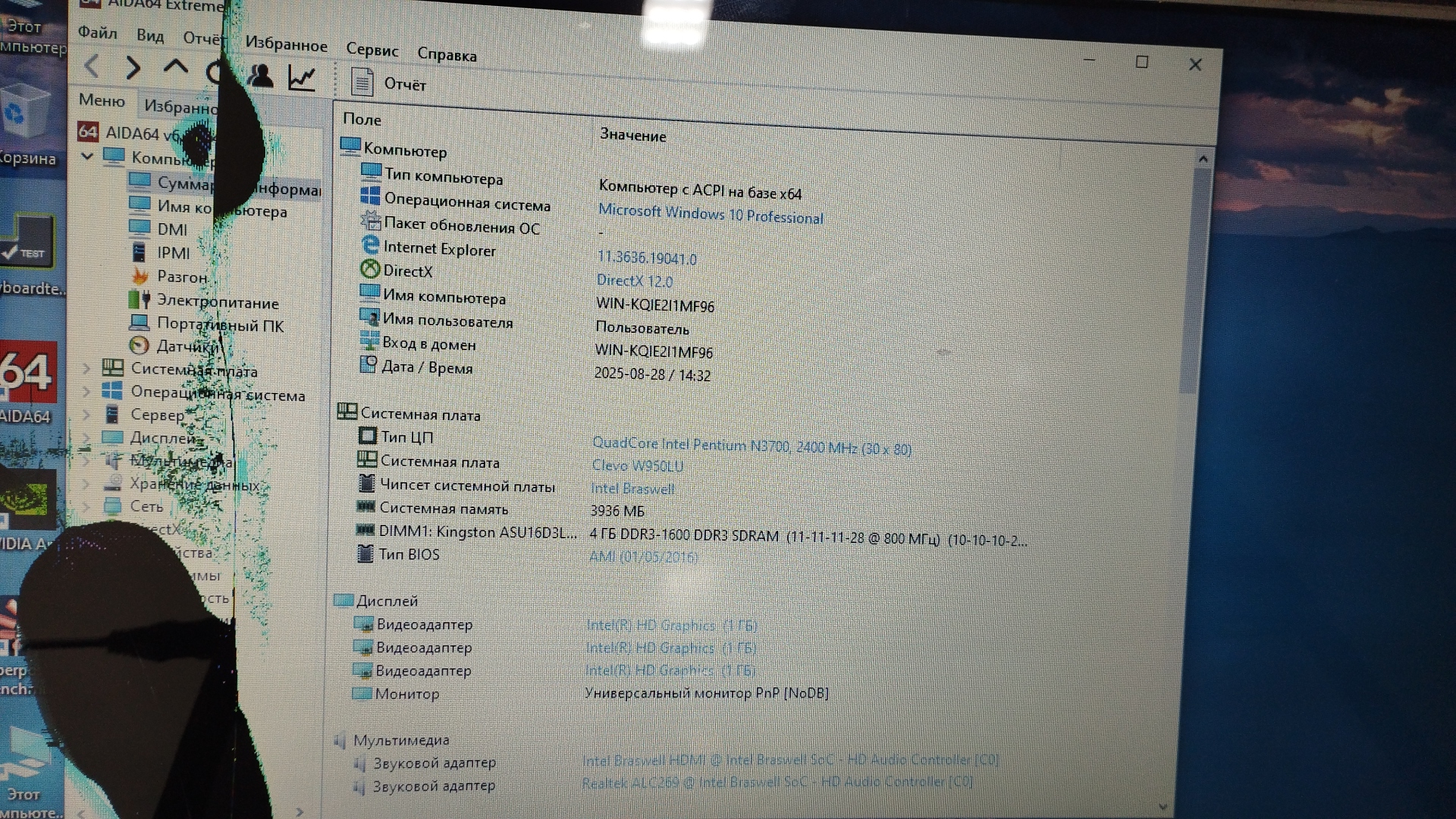Expand the Сервер tree node
The height and width of the screenshot is (819, 1456).
[86, 415]
